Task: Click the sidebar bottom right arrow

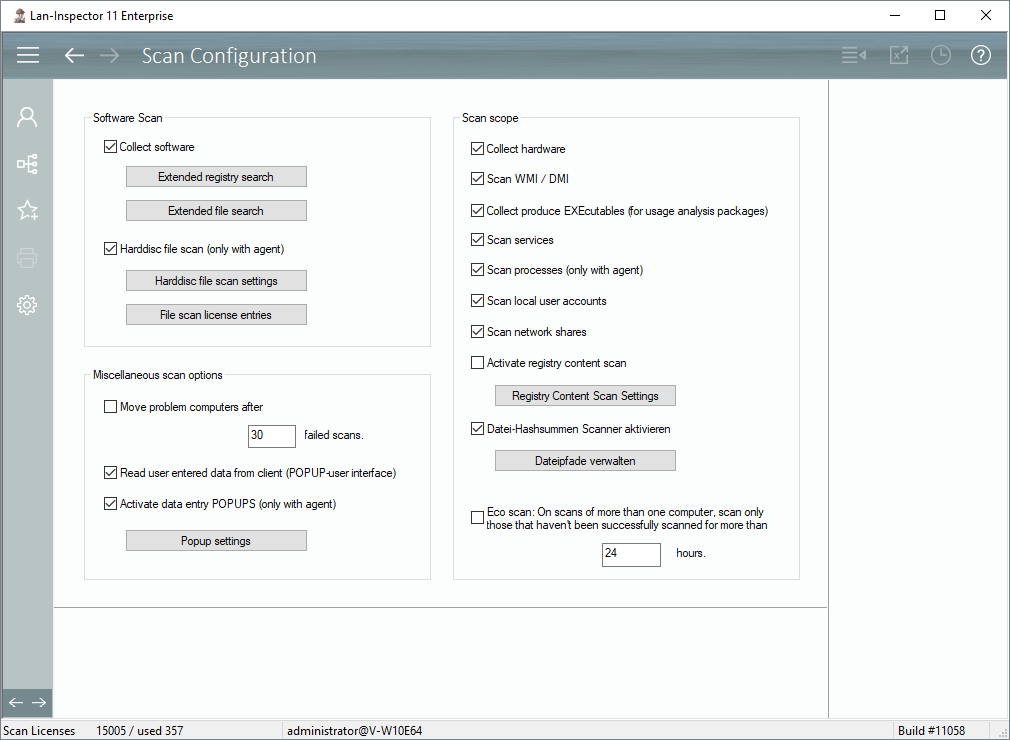Action: [x=39, y=702]
